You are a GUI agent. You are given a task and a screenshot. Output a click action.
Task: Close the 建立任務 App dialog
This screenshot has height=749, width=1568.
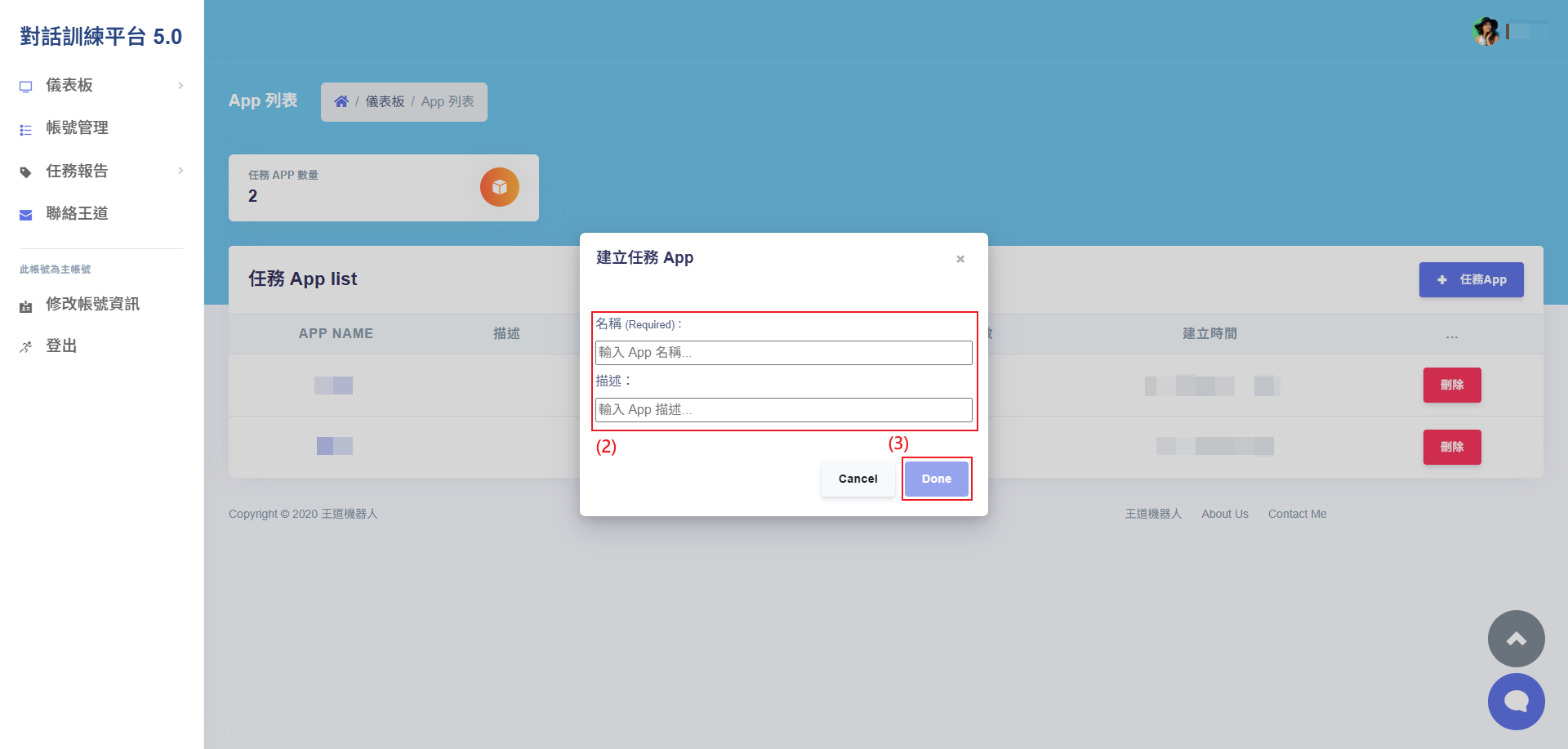pyautogui.click(x=960, y=259)
